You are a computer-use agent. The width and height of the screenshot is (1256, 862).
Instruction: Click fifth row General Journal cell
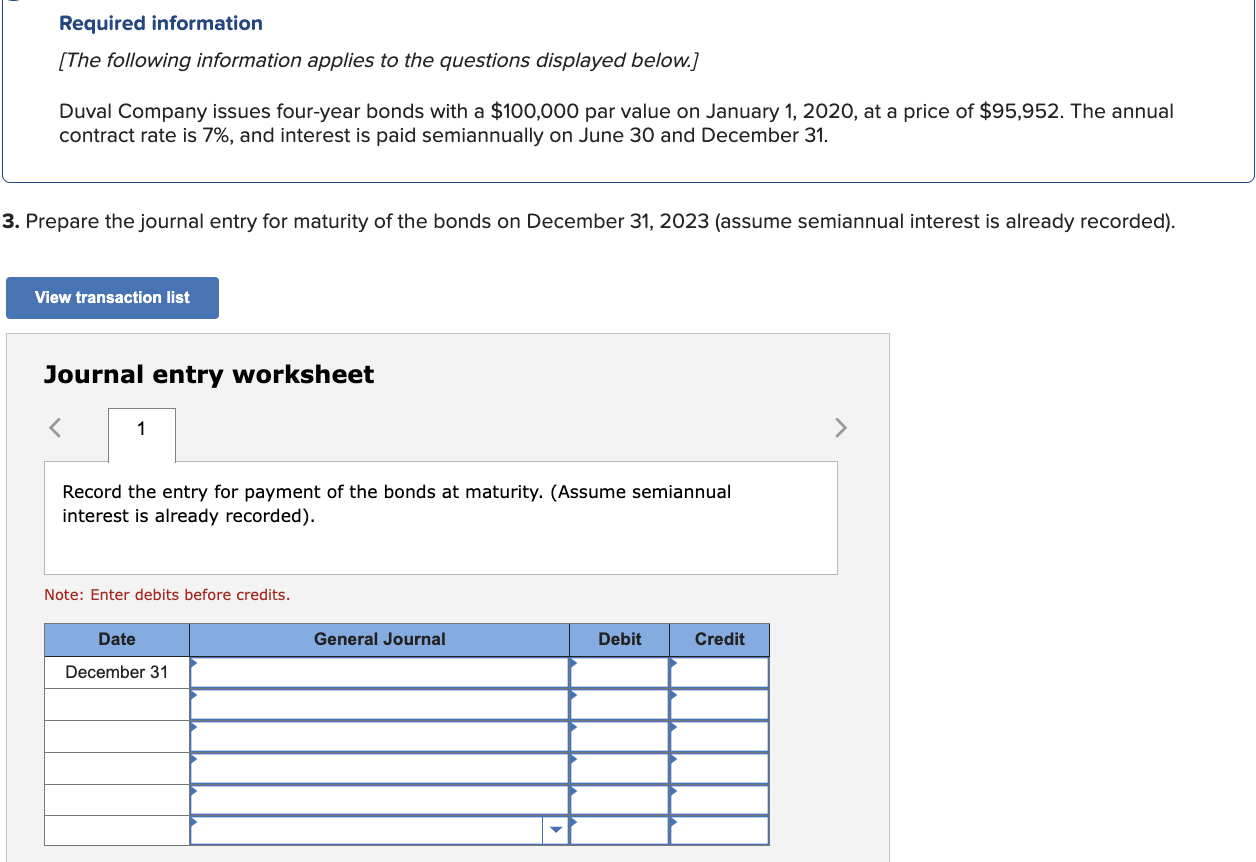379,800
